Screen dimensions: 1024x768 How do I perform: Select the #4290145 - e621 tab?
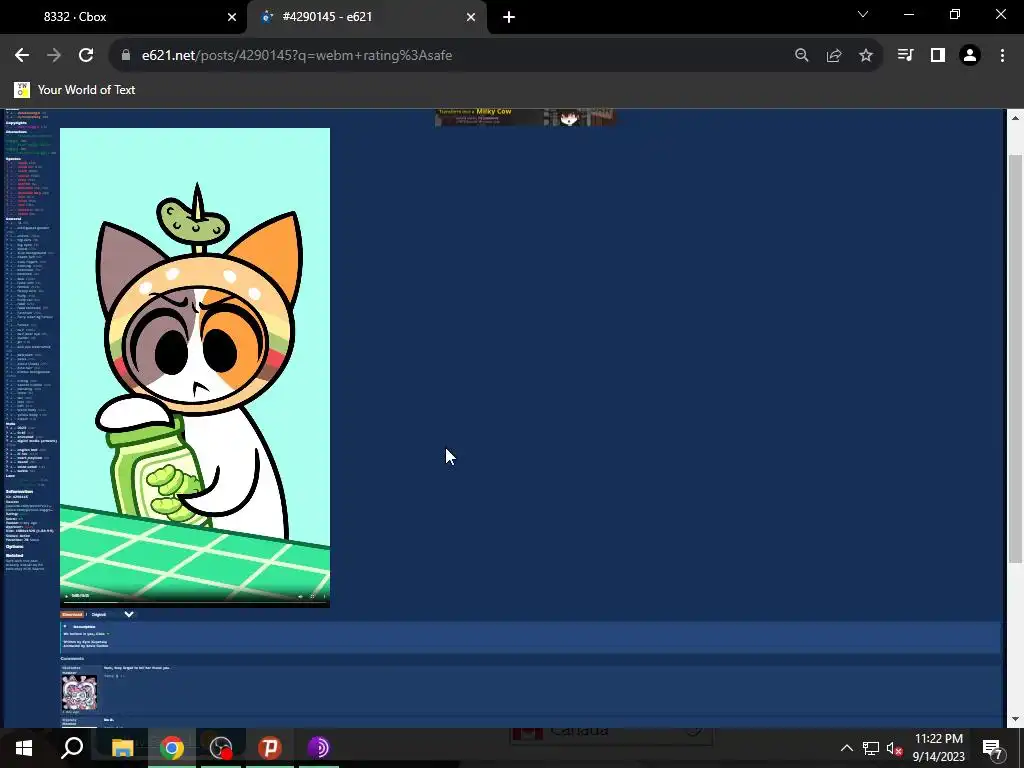pyautogui.click(x=366, y=17)
